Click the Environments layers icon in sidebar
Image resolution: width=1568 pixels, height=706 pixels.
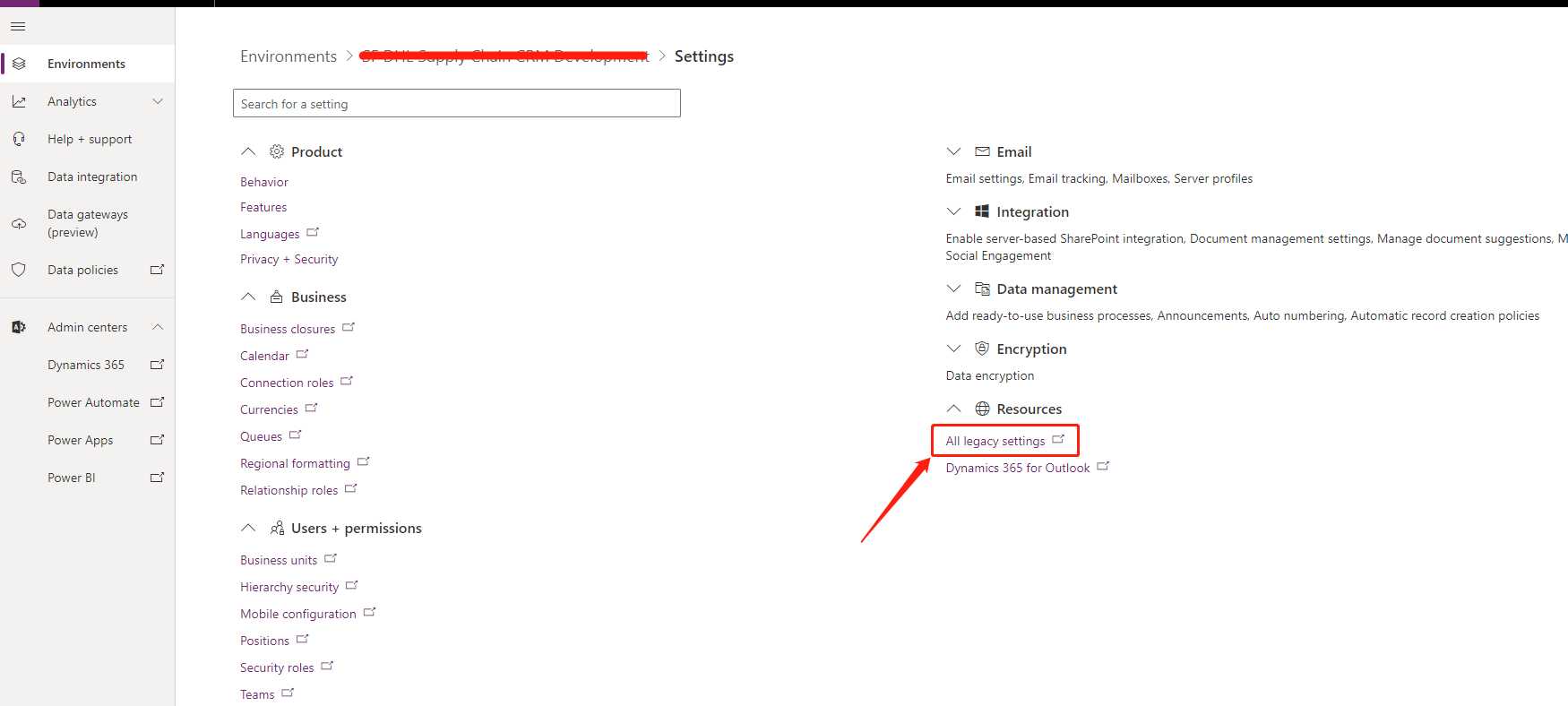[19, 64]
